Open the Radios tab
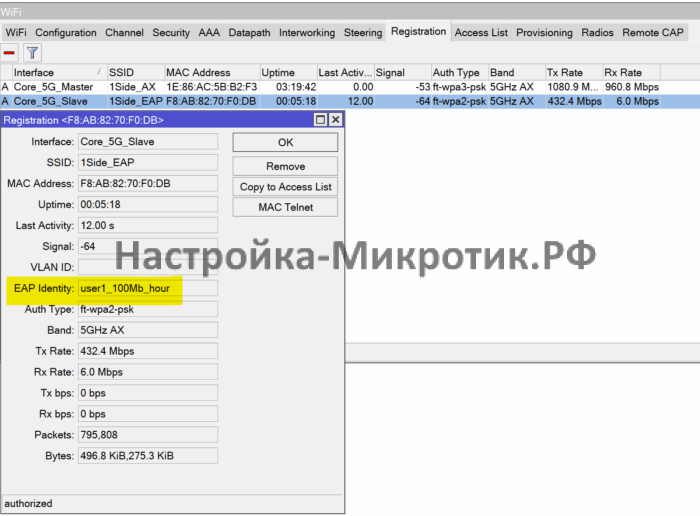The width and height of the screenshot is (700, 516). tap(597, 33)
